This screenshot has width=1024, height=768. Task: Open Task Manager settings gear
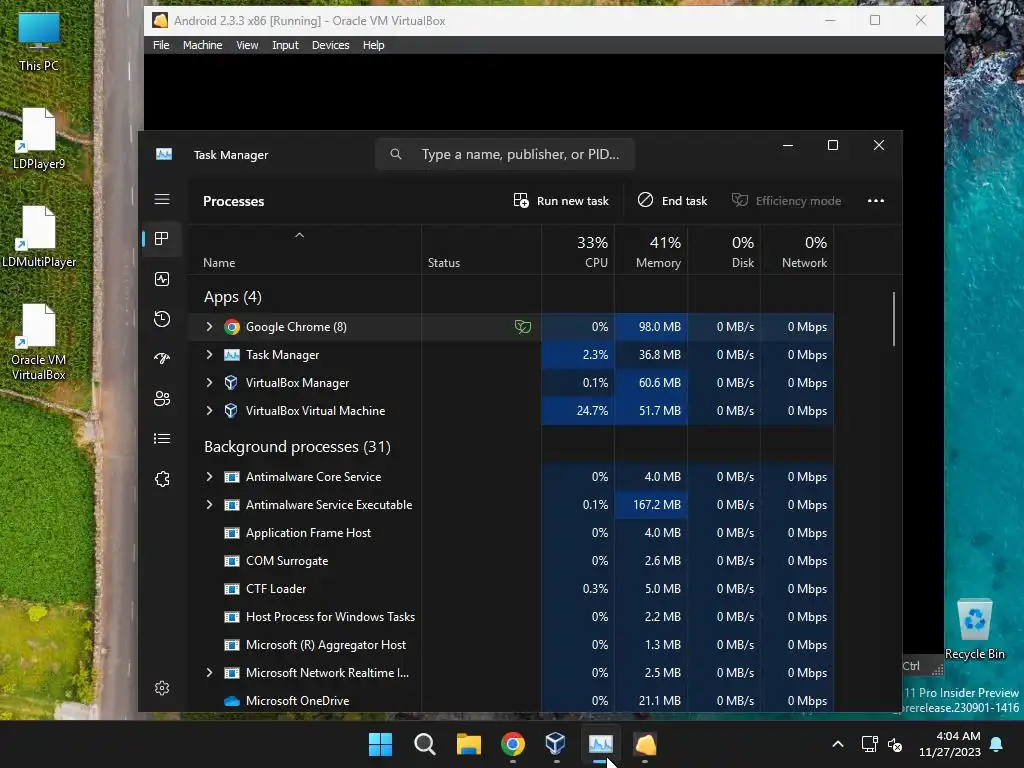[x=162, y=688]
